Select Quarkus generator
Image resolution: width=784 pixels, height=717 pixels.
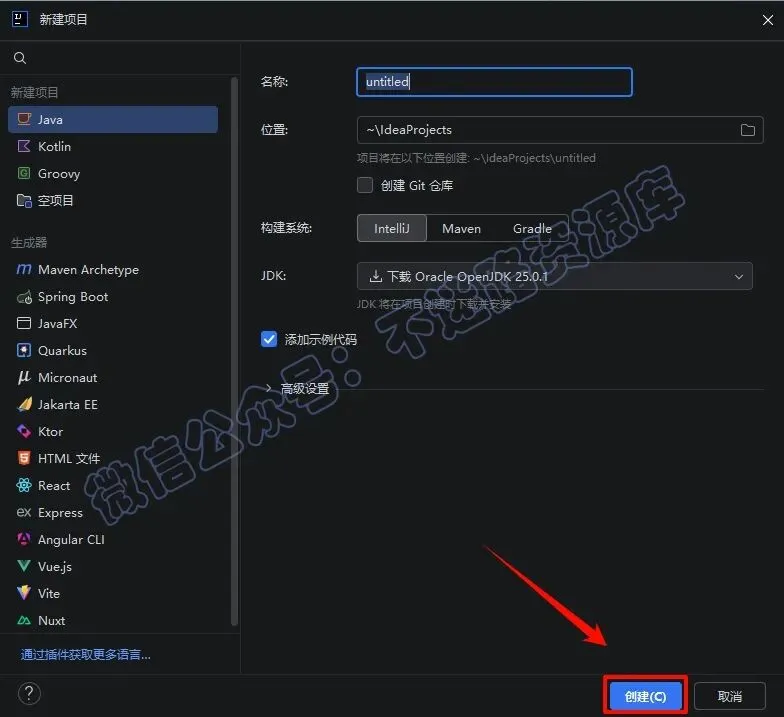(113, 350)
